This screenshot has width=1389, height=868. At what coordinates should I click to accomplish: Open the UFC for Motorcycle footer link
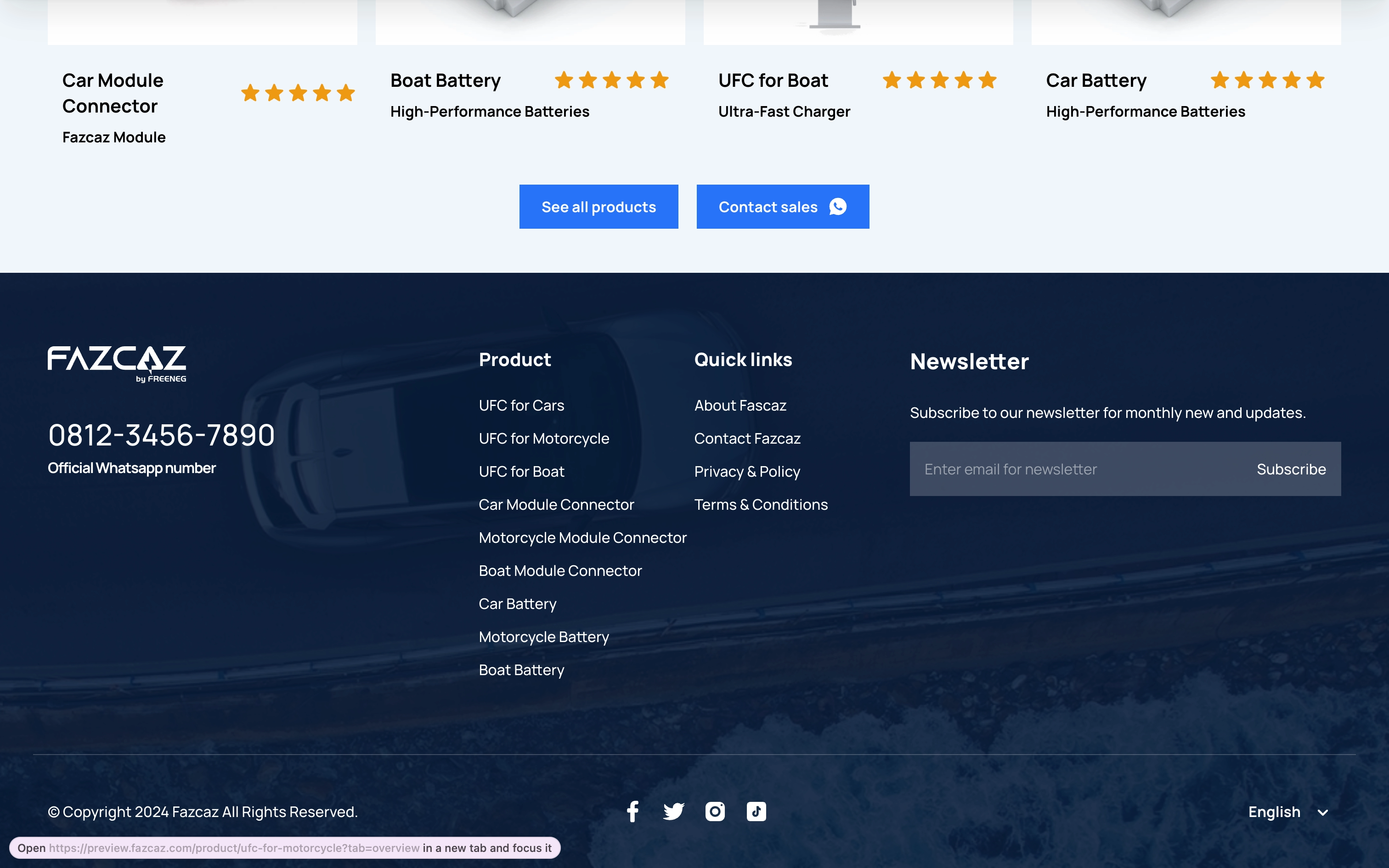tap(543, 439)
